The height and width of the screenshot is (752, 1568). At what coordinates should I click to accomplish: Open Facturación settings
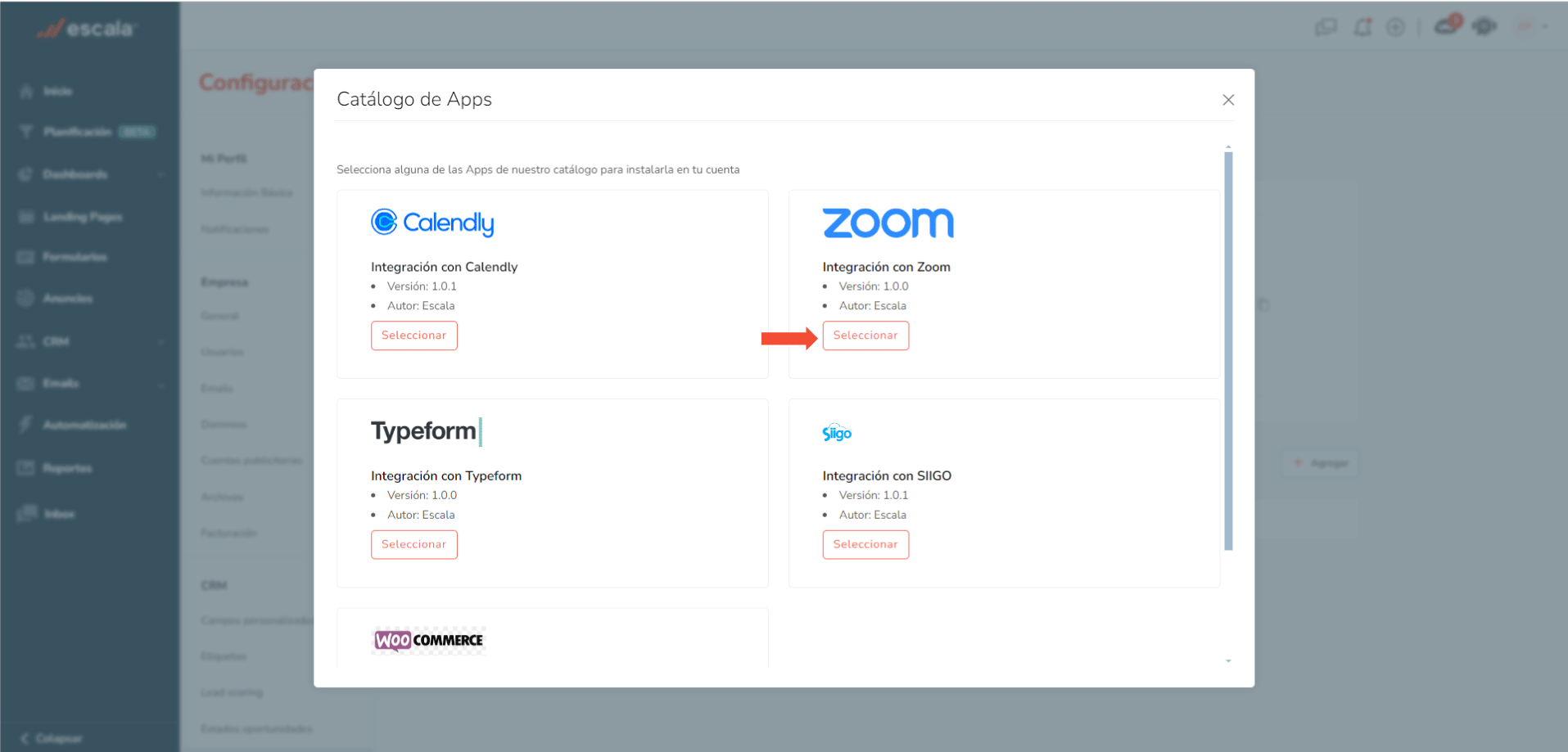(229, 533)
